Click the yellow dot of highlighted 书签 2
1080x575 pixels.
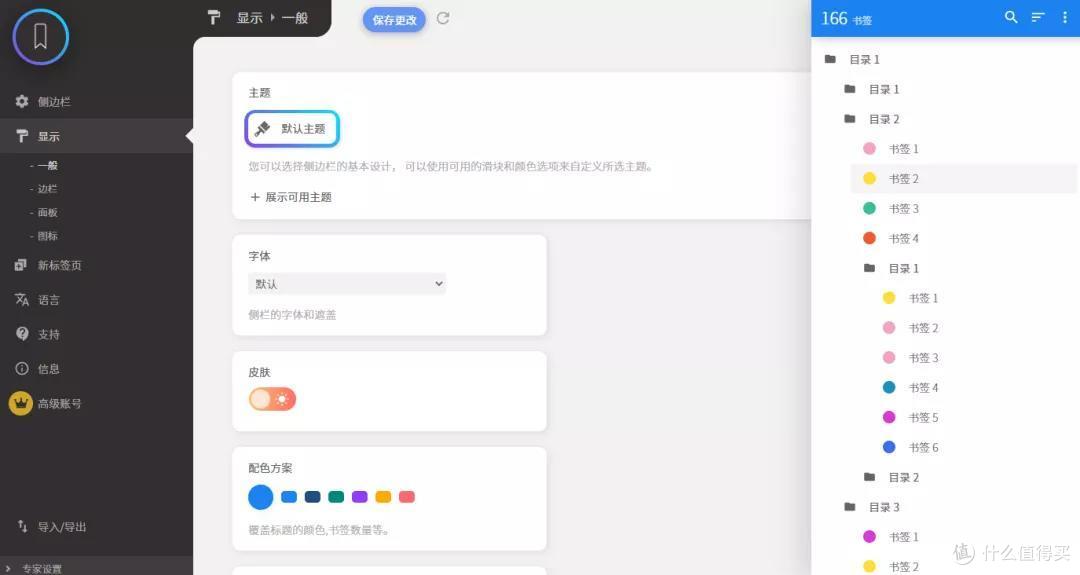pos(869,178)
